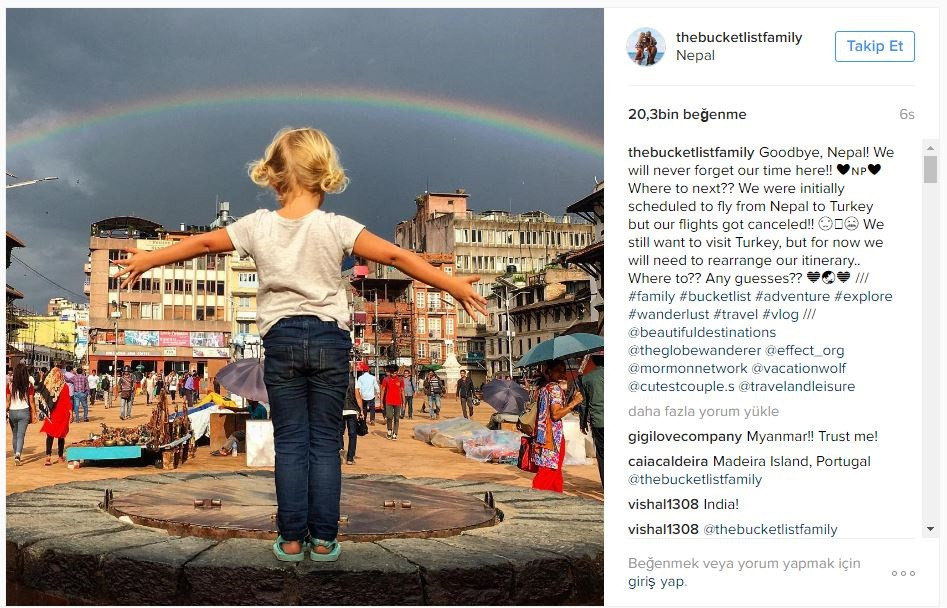Viewport: 947px width, 608px height.
Task: Open the #bucketlist hashtag
Action: 715,296
